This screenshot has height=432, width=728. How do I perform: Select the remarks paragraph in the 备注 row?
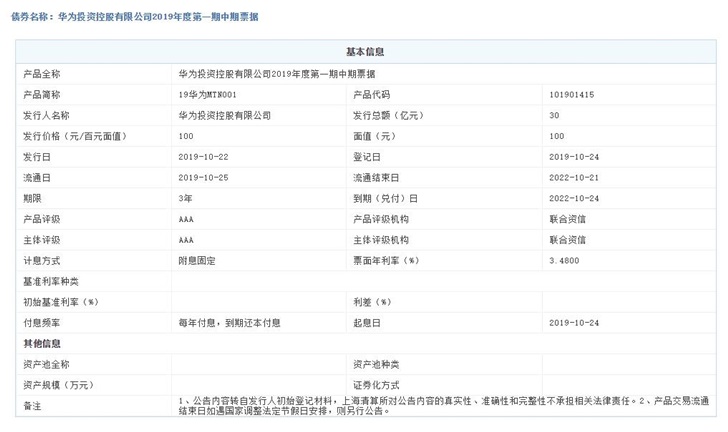(444, 406)
